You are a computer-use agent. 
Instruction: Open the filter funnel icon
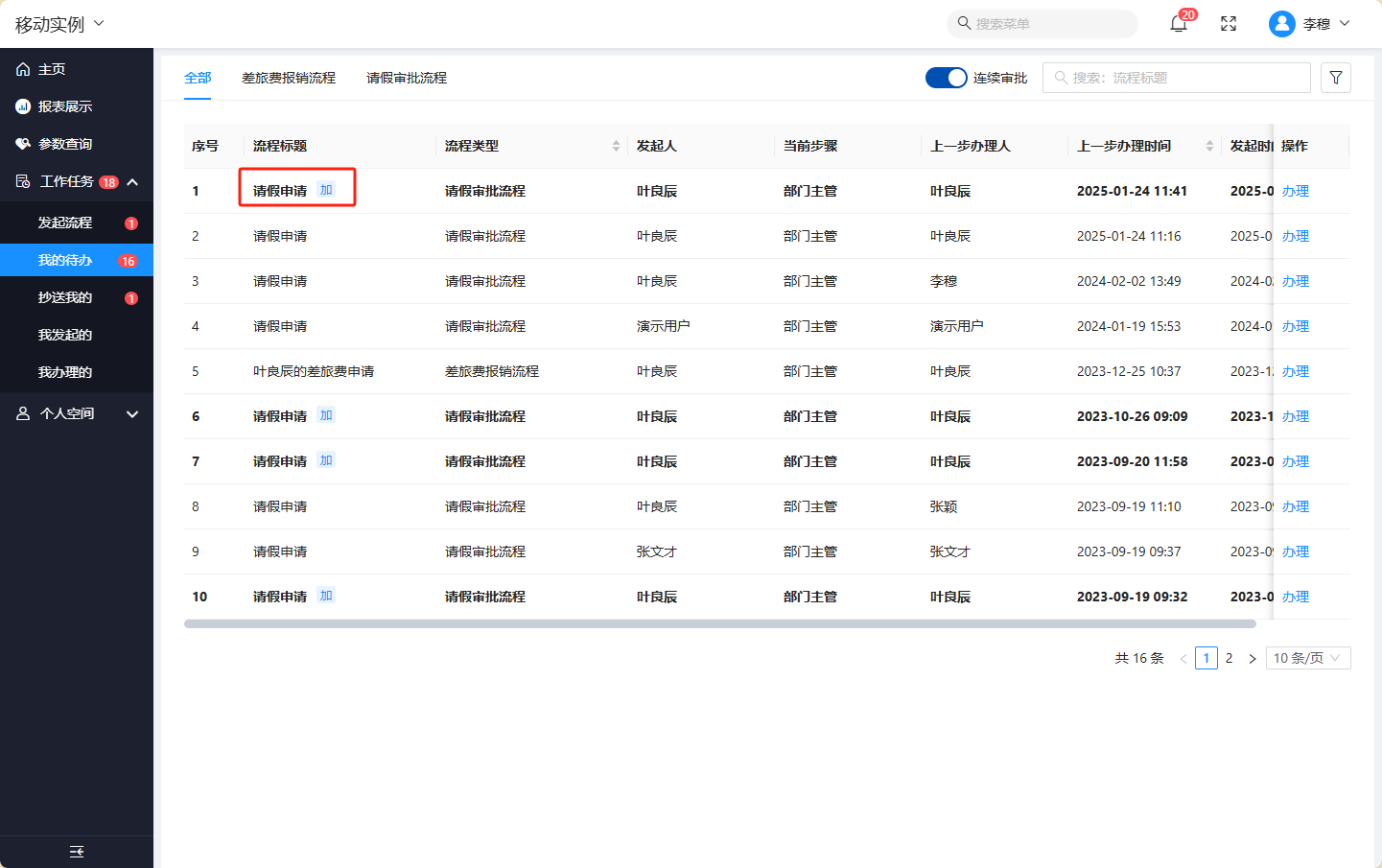(1335, 78)
